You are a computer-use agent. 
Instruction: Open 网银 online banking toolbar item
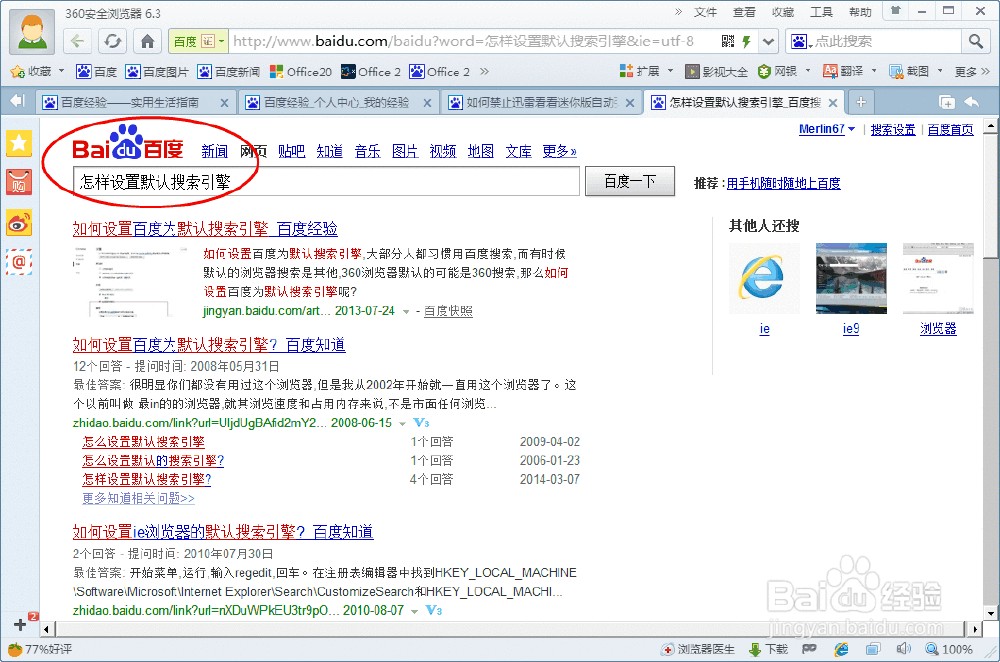[777, 71]
